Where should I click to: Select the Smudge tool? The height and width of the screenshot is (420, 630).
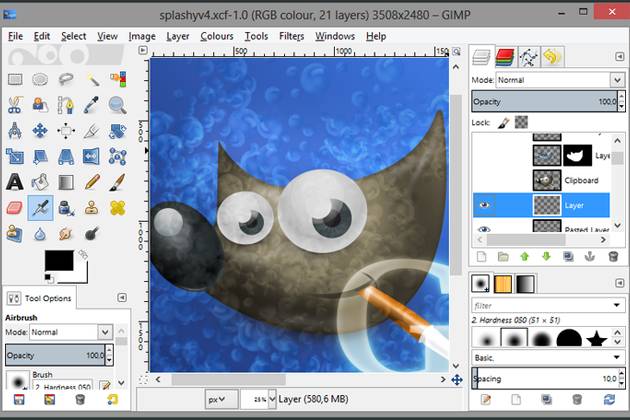click(65, 234)
